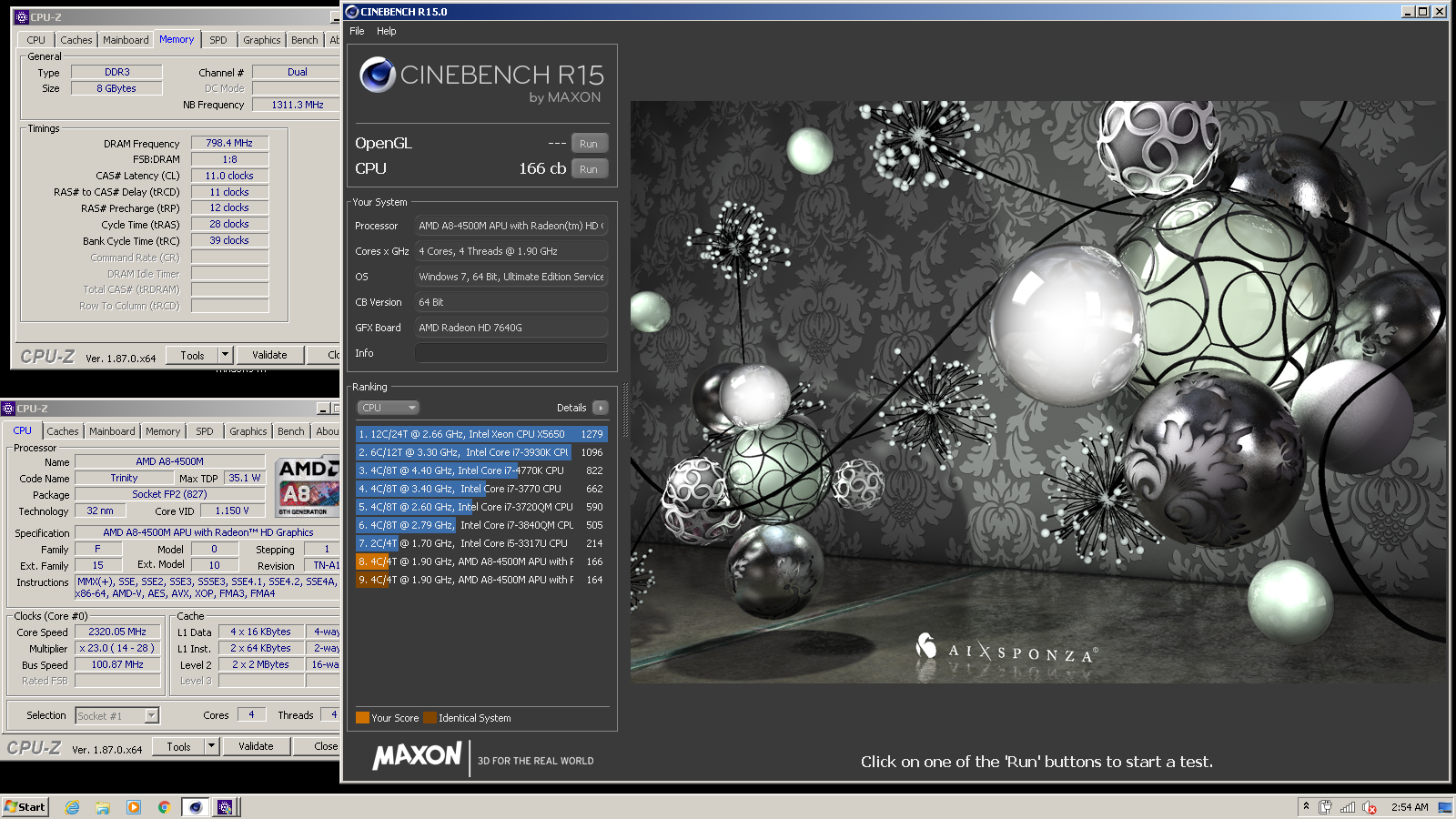Select the Core i7-4770K ranking entry
Image resolution: width=1456 pixels, height=819 pixels.
[480, 470]
